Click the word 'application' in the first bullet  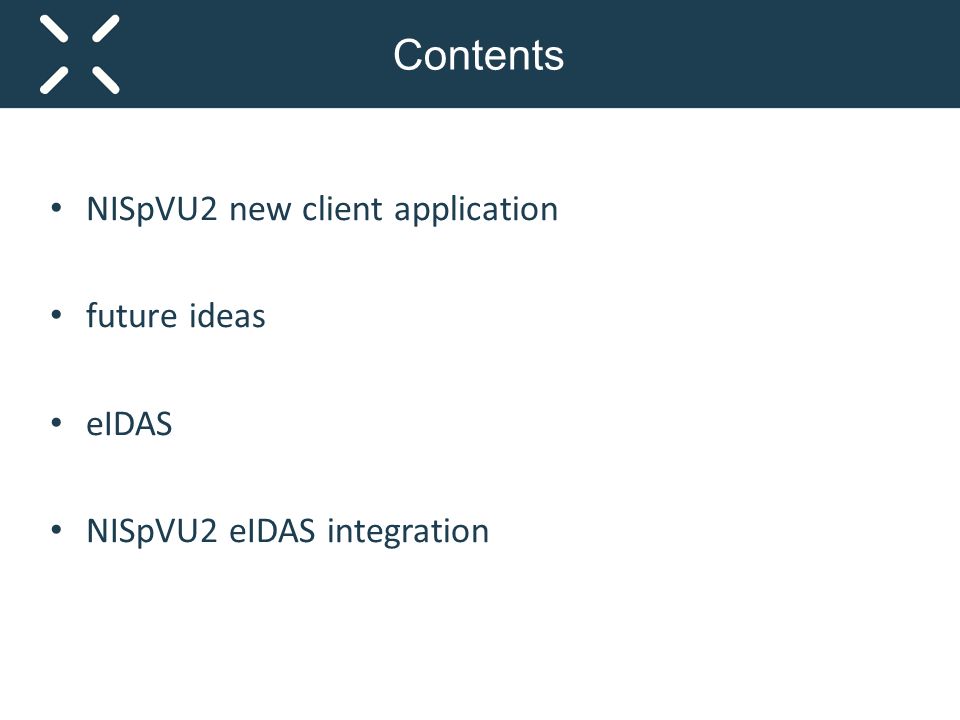coord(476,211)
